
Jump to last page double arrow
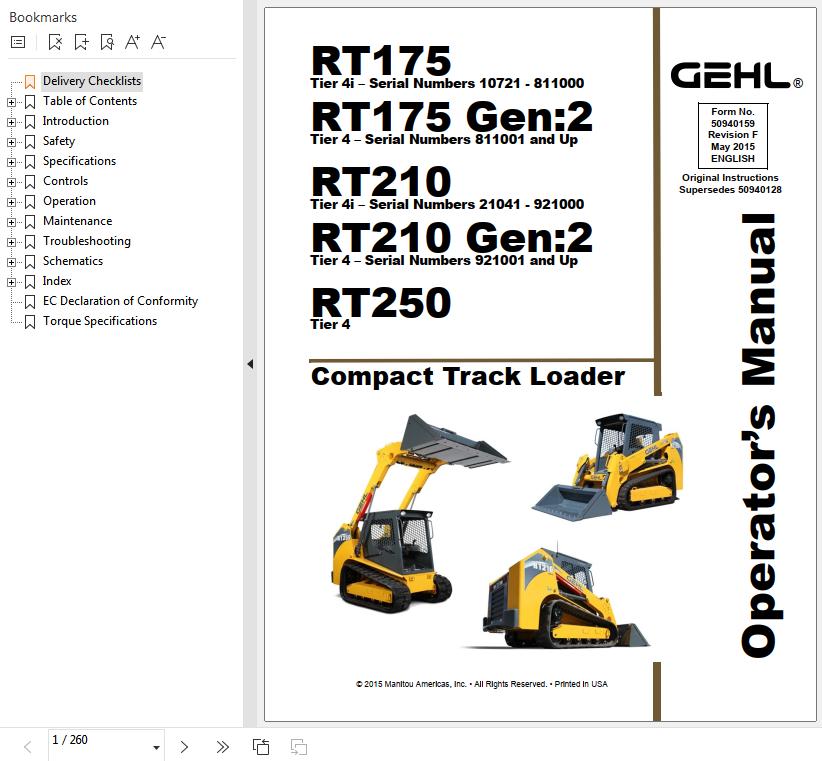222,747
